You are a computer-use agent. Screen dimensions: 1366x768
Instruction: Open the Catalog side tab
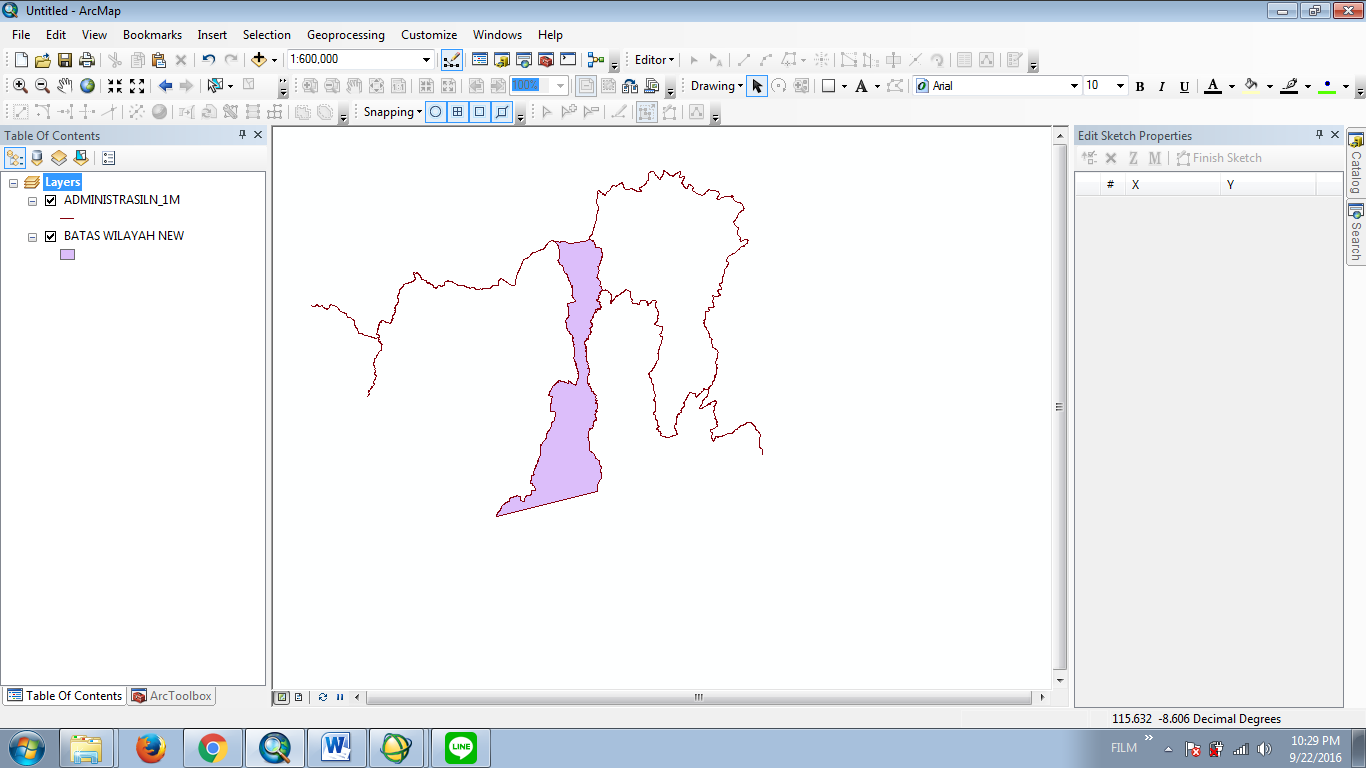[x=1356, y=163]
